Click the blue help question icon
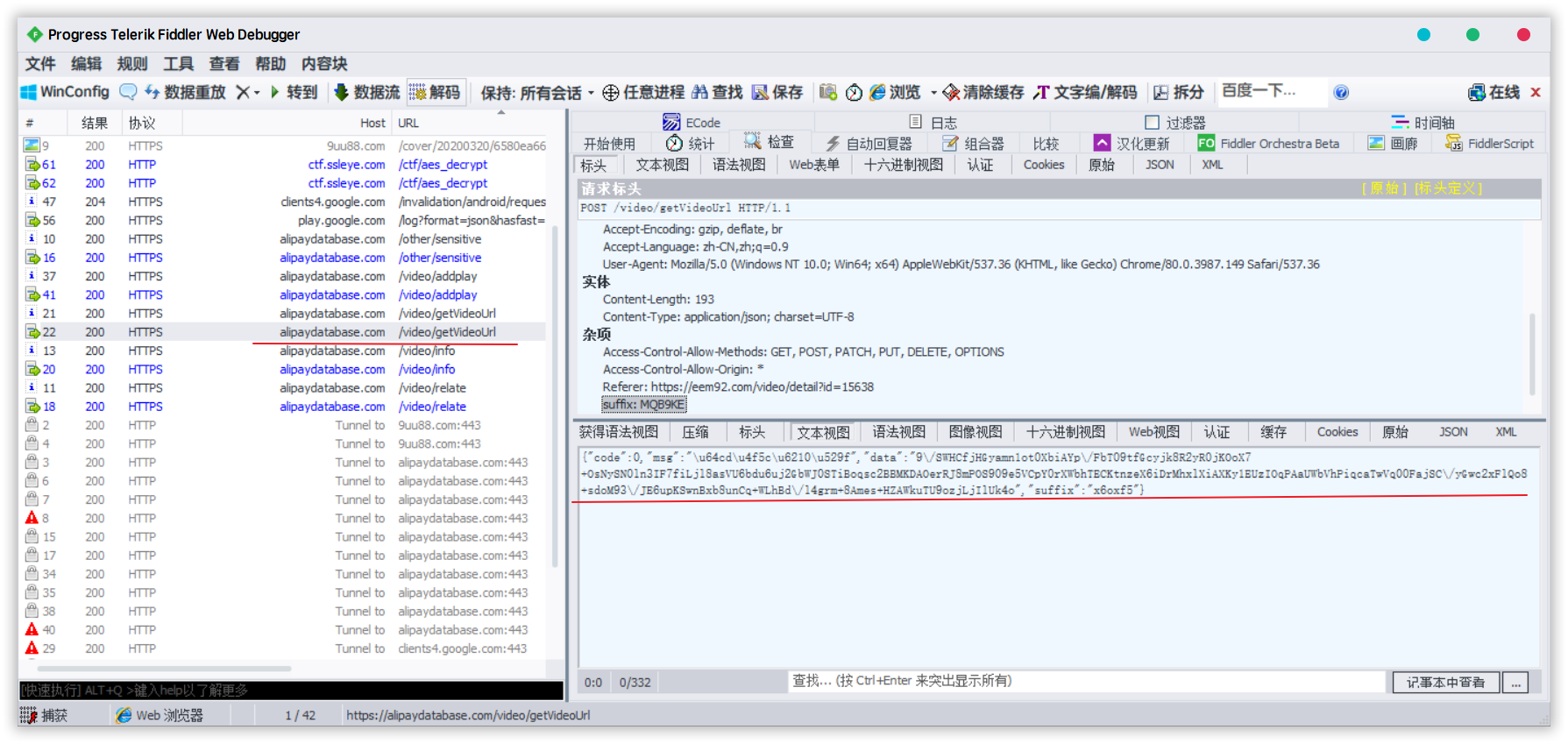The width and height of the screenshot is (1568, 744). pos(1341,92)
